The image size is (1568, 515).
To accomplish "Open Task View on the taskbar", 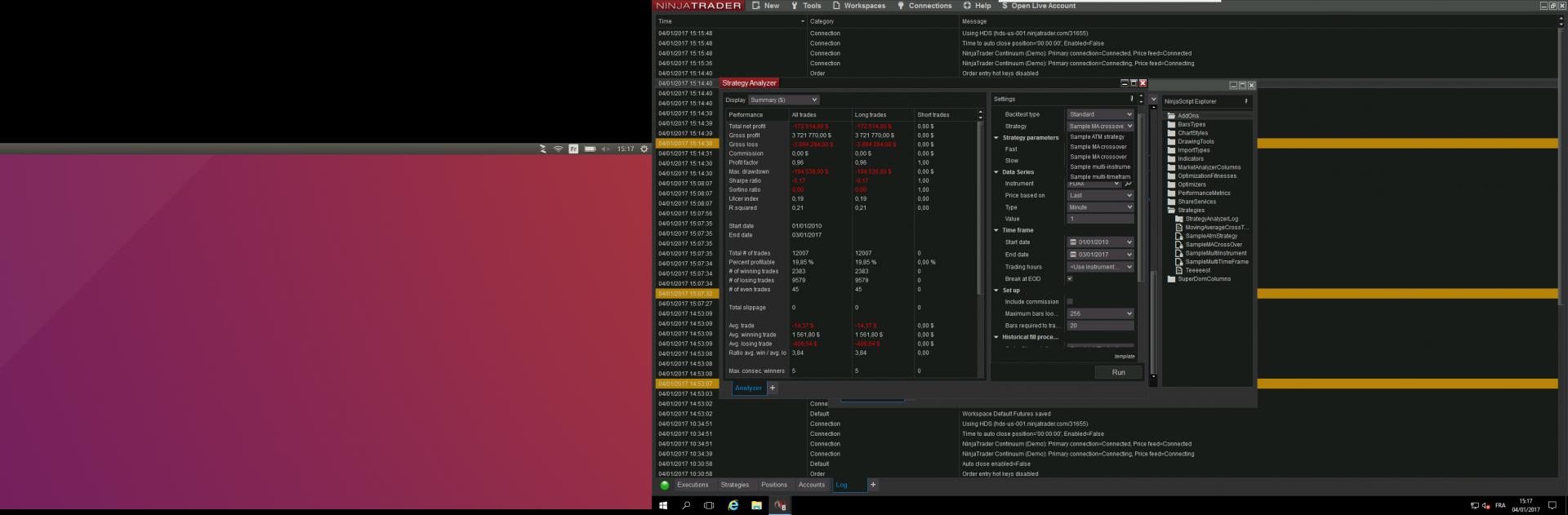I will (709, 505).
